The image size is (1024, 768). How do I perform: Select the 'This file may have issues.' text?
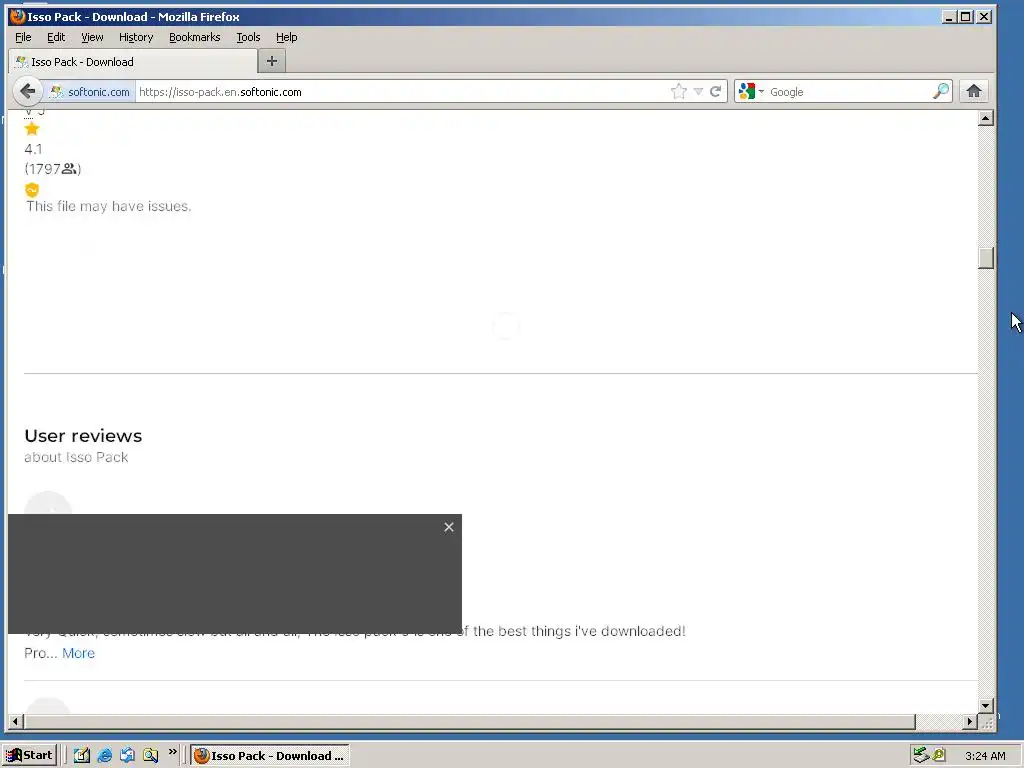tap(108, 206)
